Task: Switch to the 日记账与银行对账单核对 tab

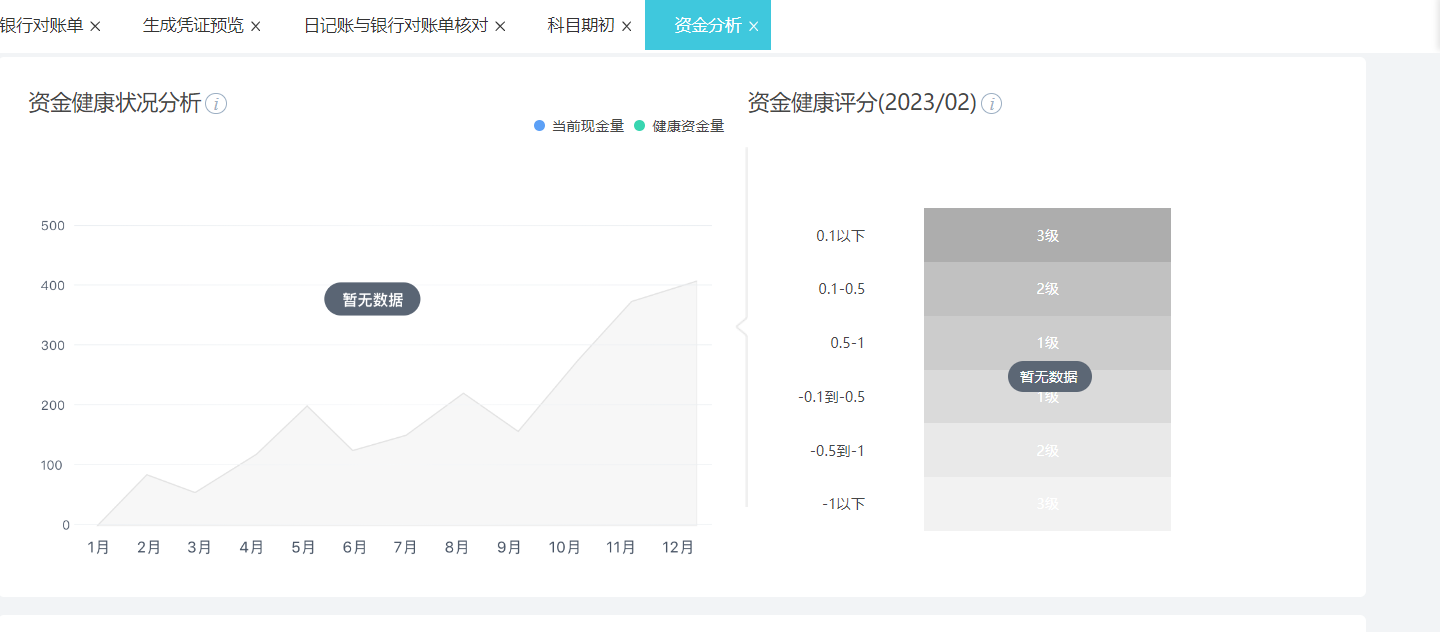Action: [395, 25]
